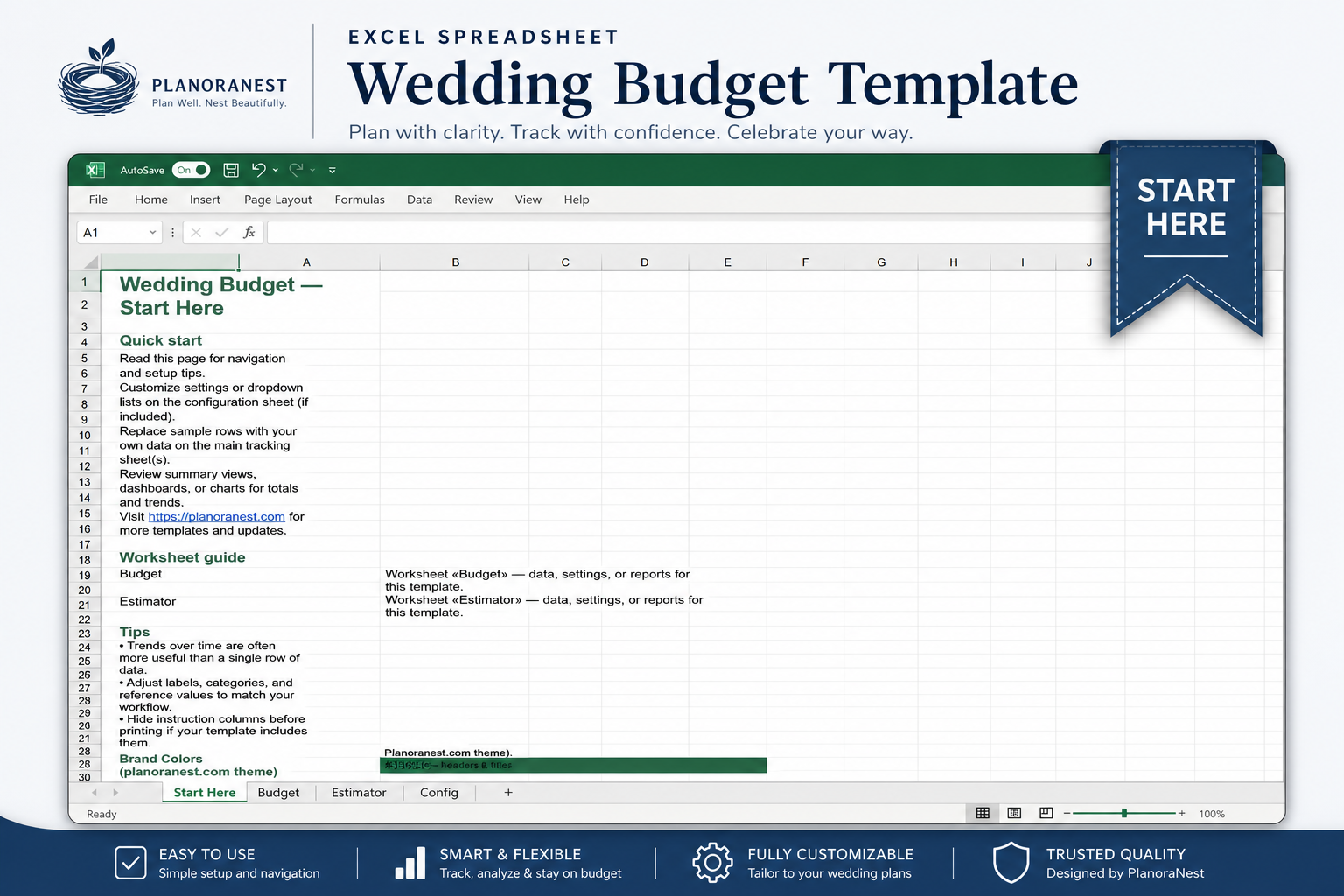This screenshot has height=896, width=1344.
Task: Click the Save floppy disk icon
Action: (x=231, y=170)
